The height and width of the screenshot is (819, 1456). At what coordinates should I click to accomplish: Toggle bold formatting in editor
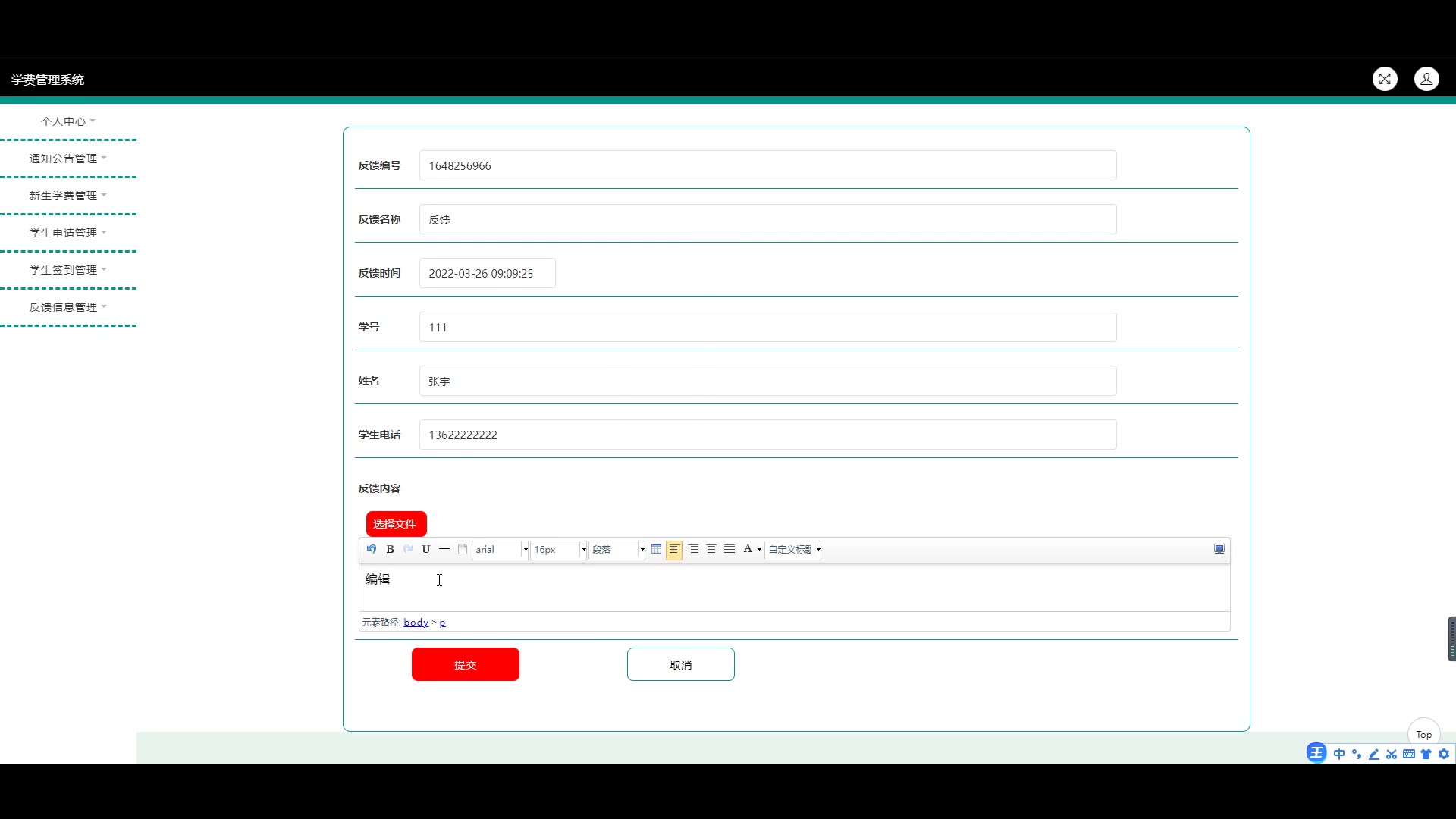pos(390,549)
